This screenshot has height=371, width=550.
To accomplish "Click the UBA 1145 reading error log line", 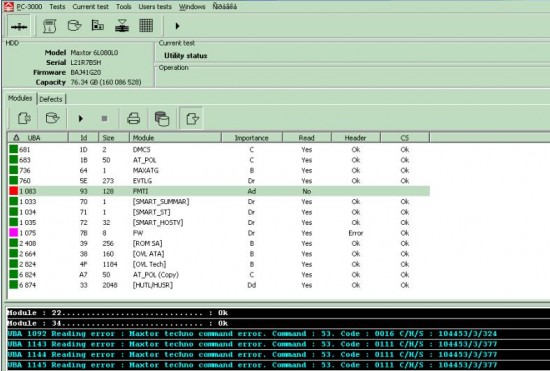I will (x=253, y=365).
